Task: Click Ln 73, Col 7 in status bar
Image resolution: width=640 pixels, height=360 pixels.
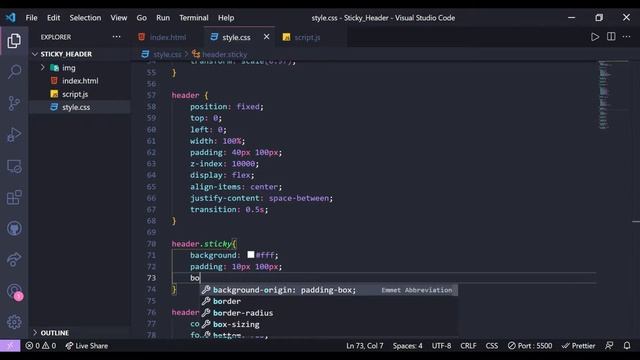Action: 364,346
